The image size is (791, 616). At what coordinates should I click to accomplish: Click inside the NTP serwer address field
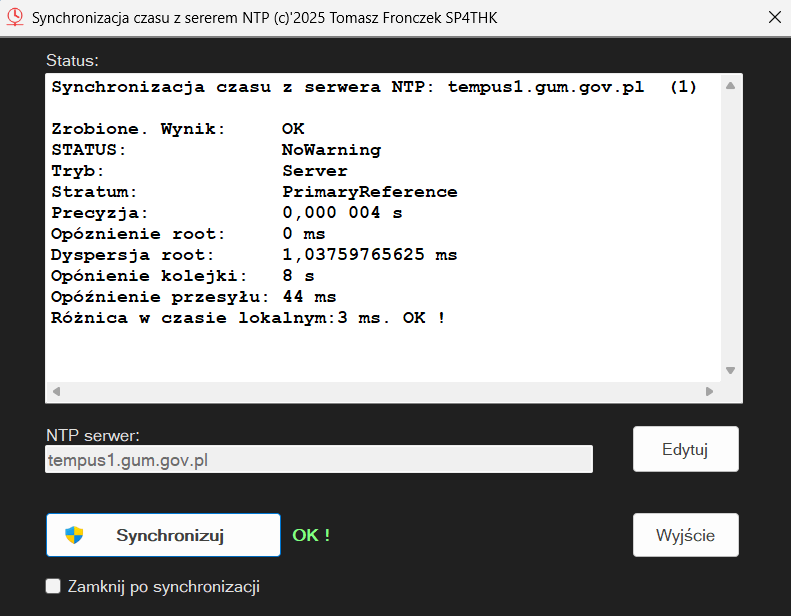pos(318,460)
